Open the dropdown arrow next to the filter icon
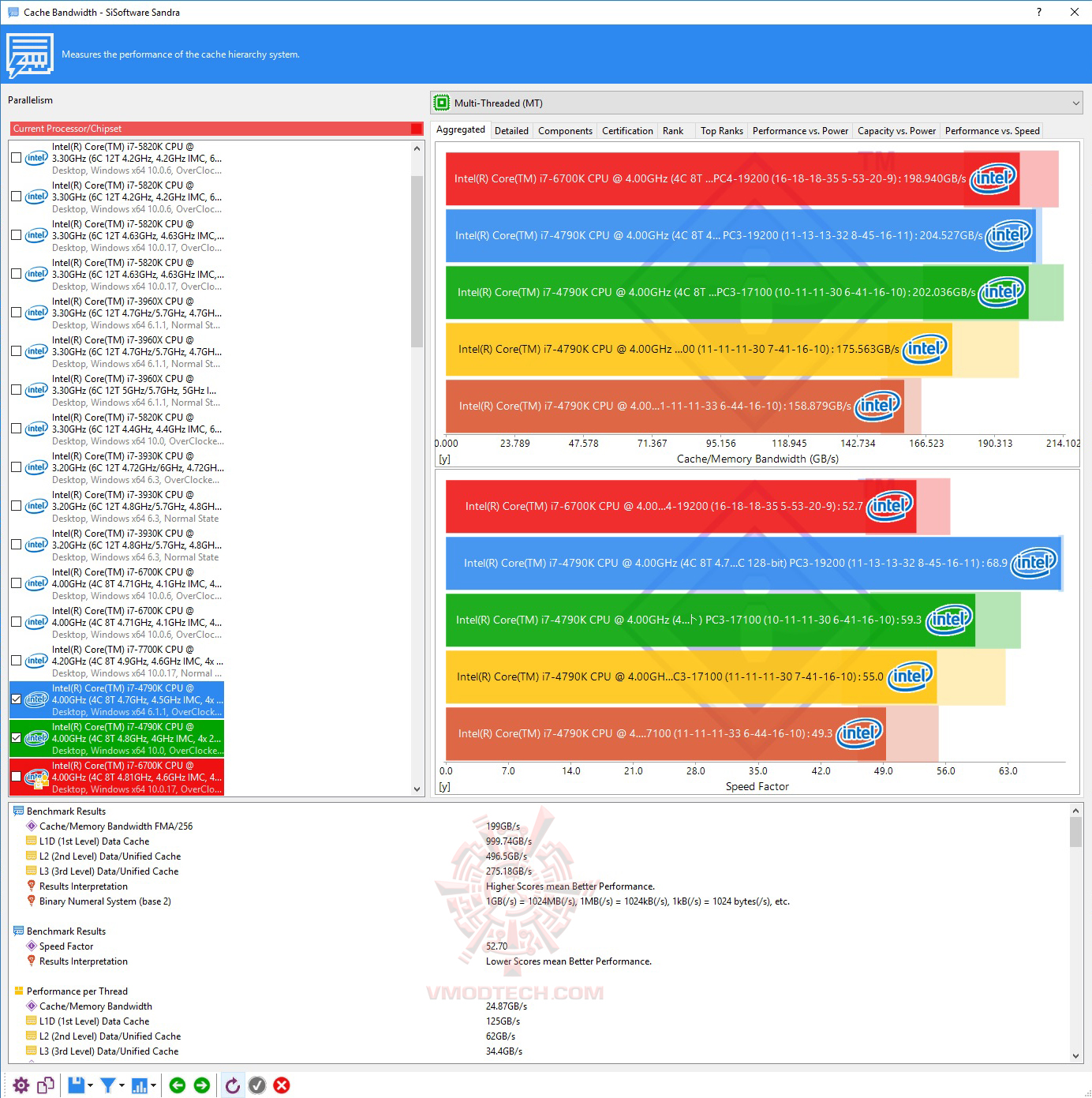Screen dimensions: 1092x1098 [x=122, y=1085]
